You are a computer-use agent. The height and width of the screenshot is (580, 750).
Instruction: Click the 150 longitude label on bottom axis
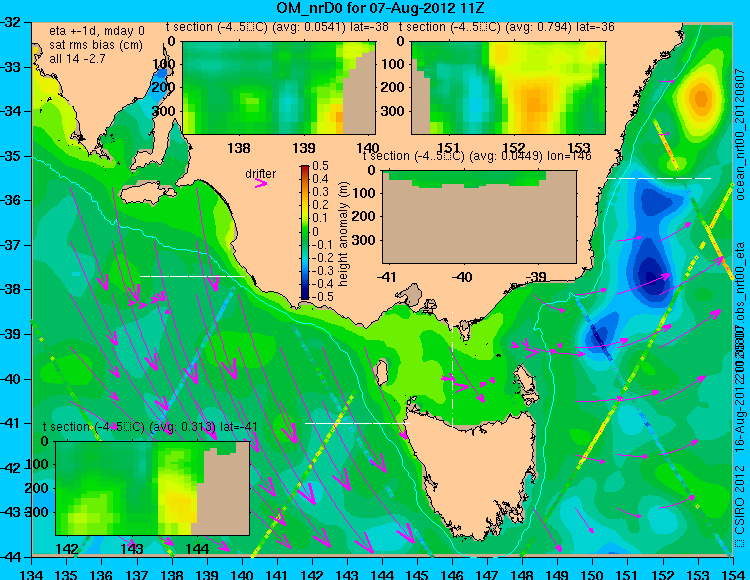[x=593, y=574]
